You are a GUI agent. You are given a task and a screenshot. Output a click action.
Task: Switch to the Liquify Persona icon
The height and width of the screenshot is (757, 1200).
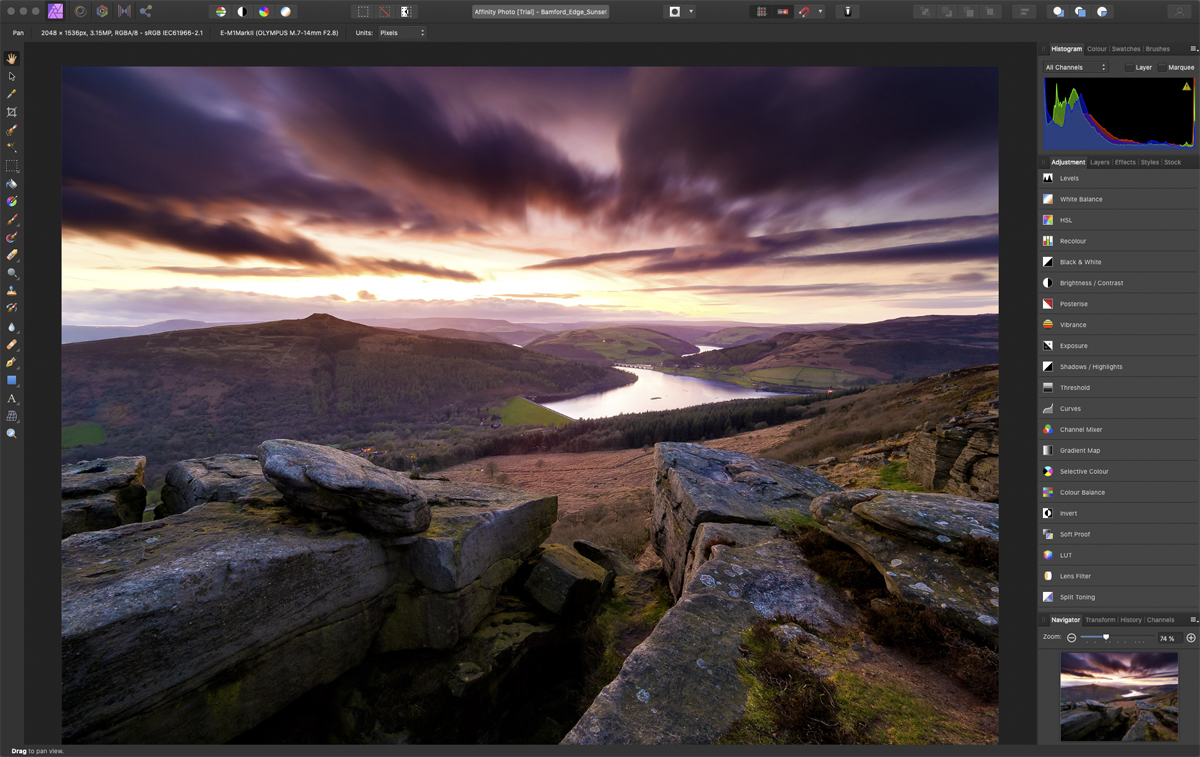coord(80,12)
